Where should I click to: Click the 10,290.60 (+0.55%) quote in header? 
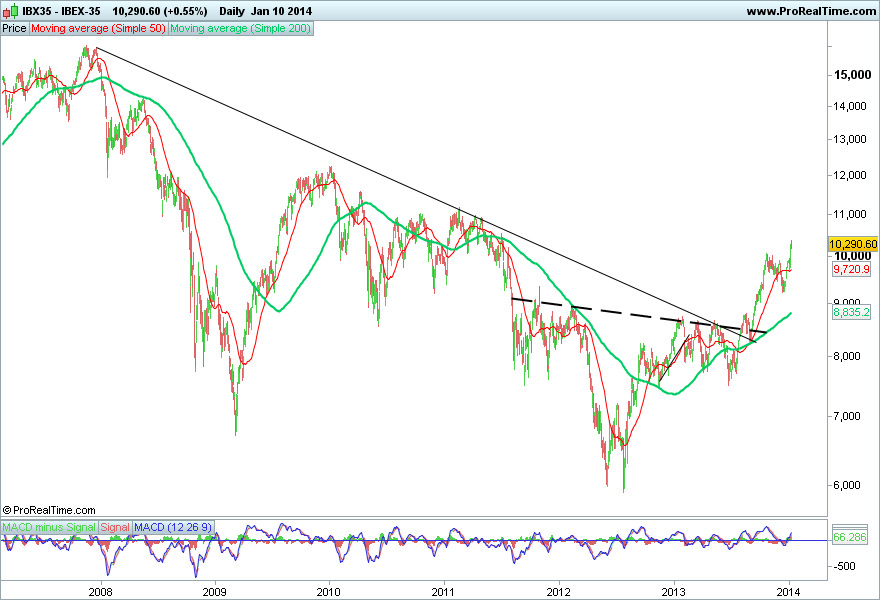click(159, 11)
